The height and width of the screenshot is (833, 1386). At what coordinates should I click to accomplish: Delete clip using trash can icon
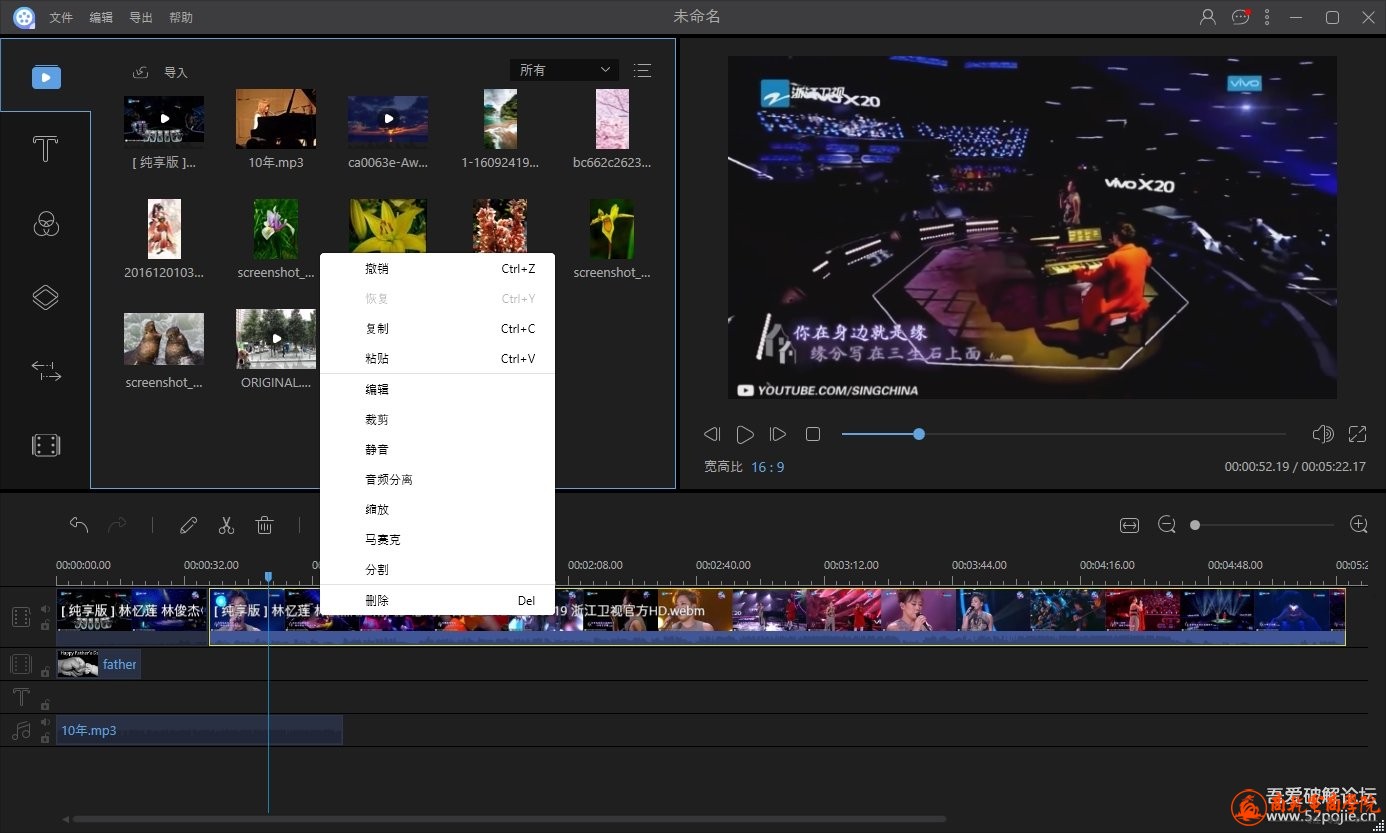tap(264, 524)
